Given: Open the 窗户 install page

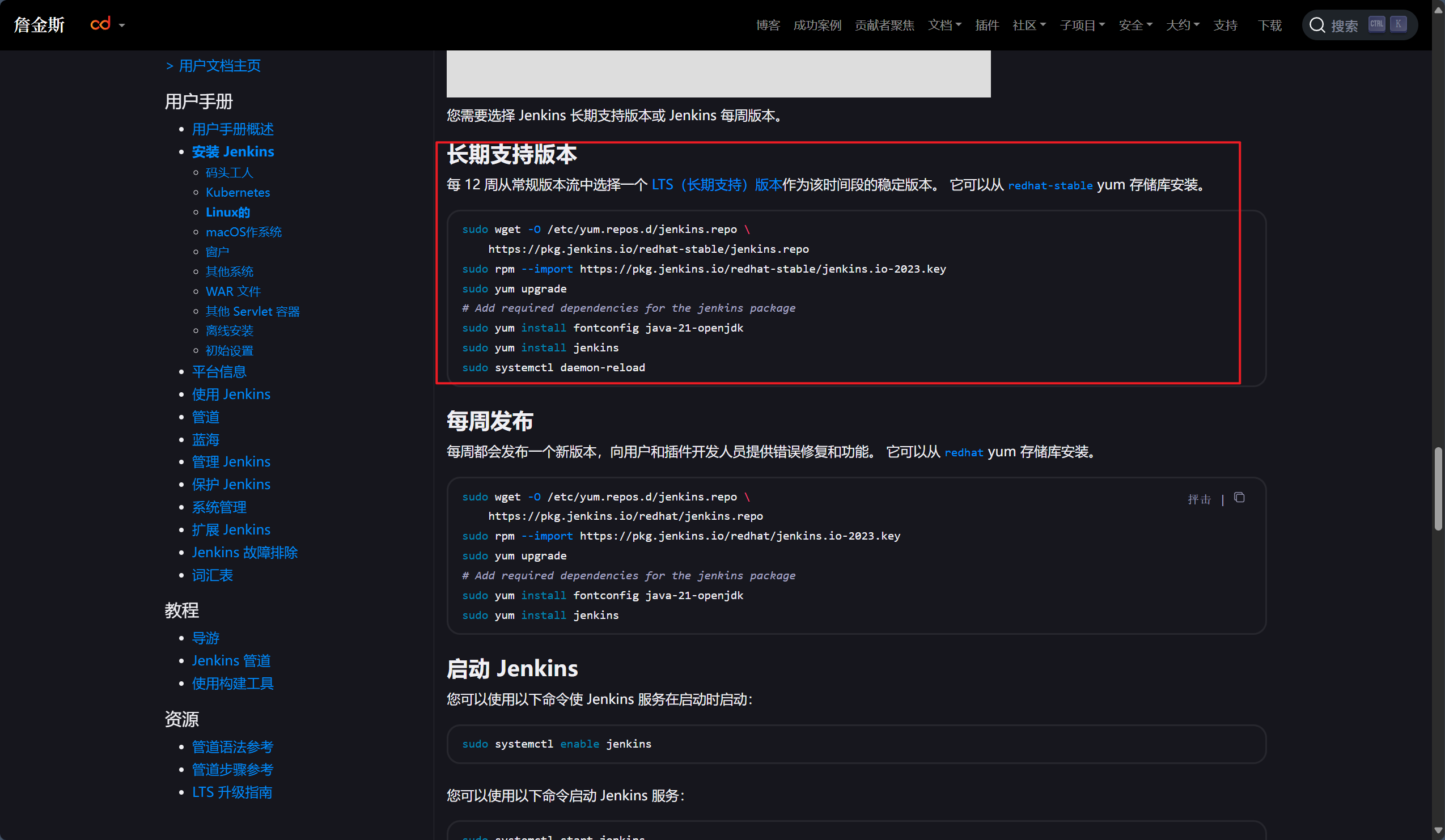Looking at the screenshot, I should click(x=217, y=252).
